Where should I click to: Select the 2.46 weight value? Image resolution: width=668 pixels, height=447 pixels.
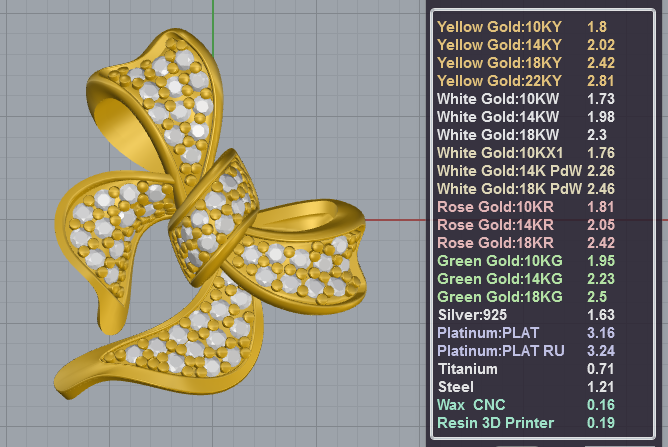pyautogui.click(x=601, y=189)
